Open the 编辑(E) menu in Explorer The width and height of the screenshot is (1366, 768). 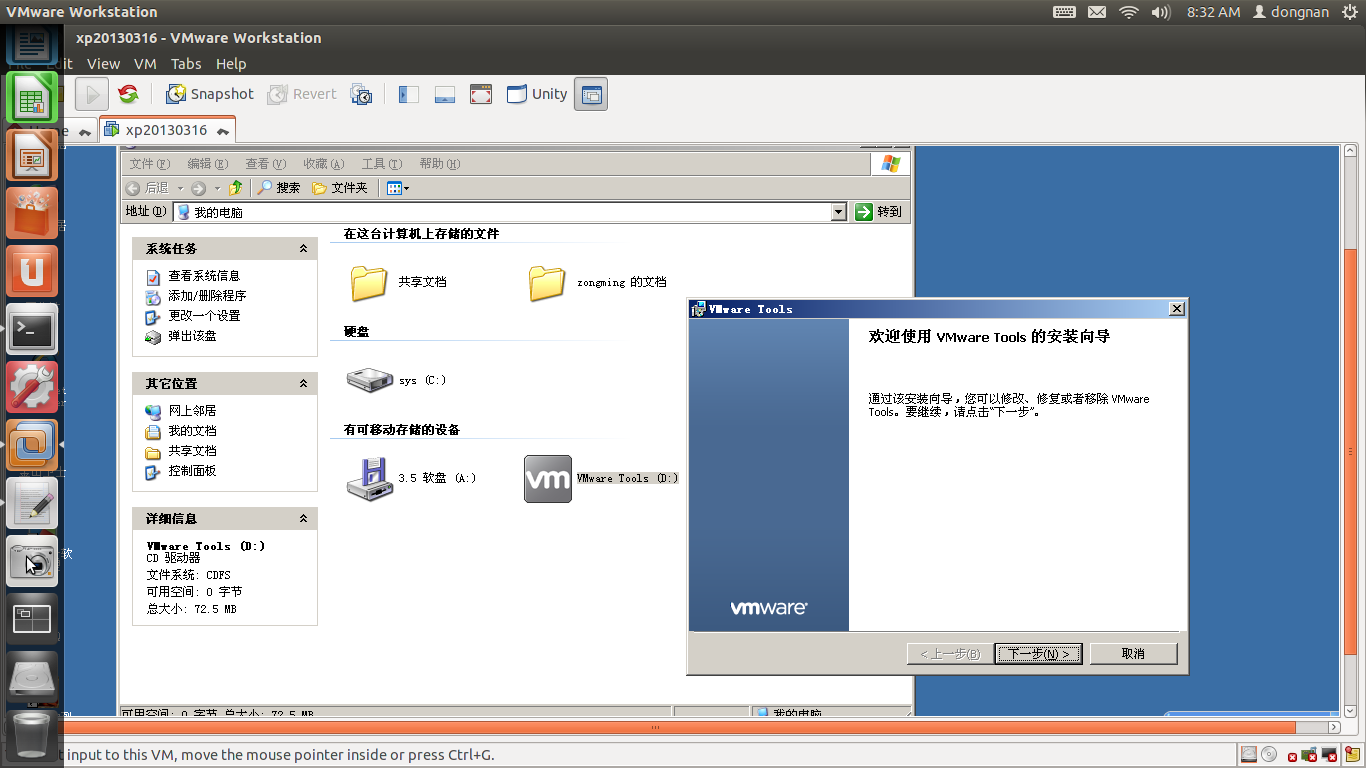208,164
